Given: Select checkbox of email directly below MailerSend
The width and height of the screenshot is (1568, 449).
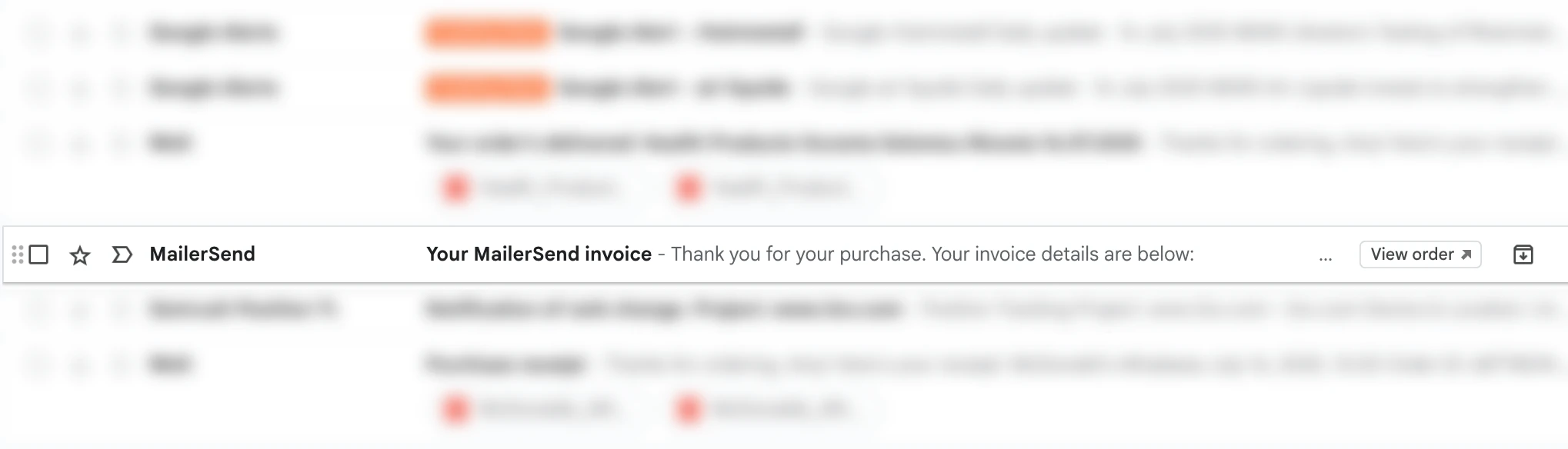Looking at the screenshot, I should (x=38, y=310).
